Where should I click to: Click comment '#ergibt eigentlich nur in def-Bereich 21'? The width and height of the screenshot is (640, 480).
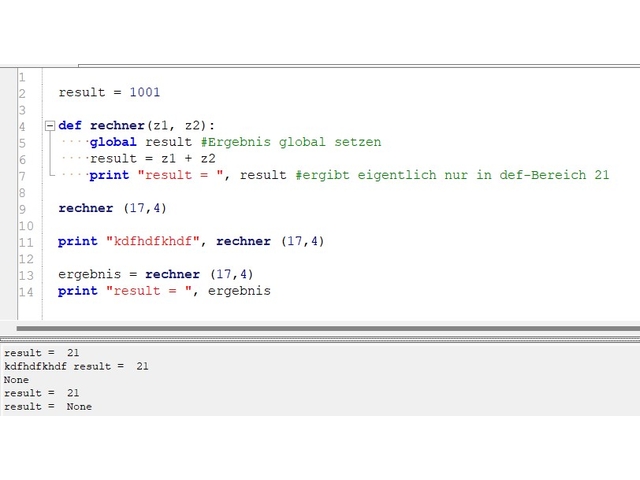452,175
